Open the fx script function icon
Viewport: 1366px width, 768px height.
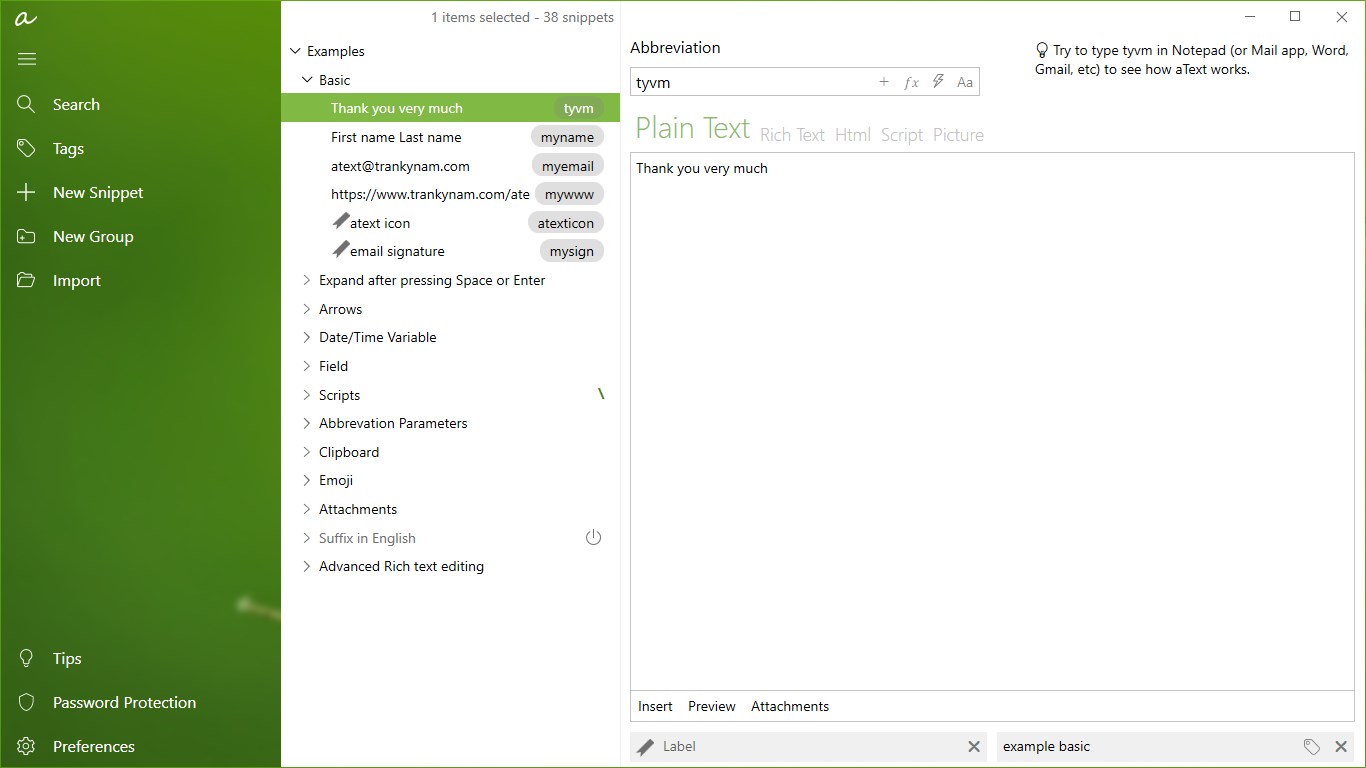point(910,82)
